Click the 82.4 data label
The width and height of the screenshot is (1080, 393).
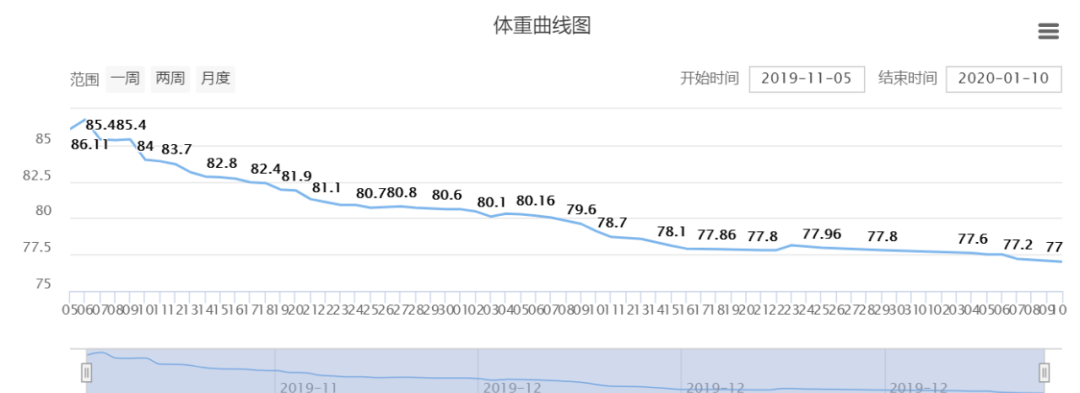click(266, 169)
